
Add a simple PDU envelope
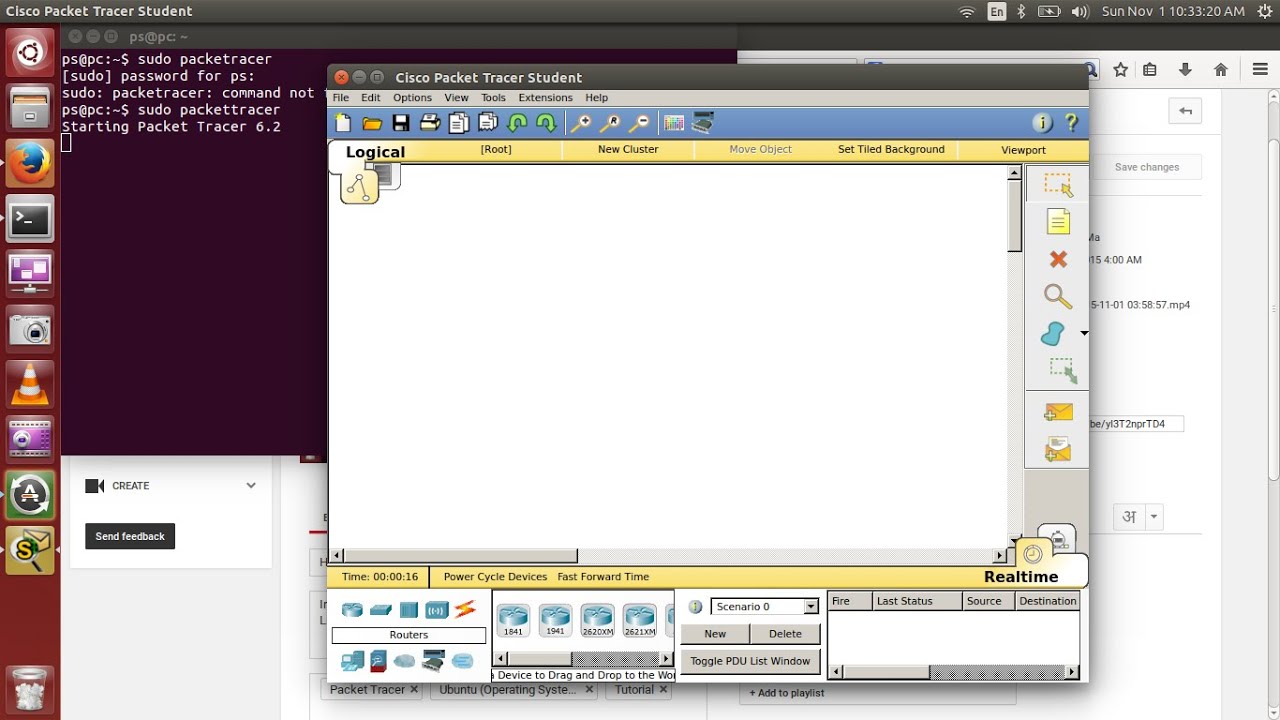pos(1058,412)
